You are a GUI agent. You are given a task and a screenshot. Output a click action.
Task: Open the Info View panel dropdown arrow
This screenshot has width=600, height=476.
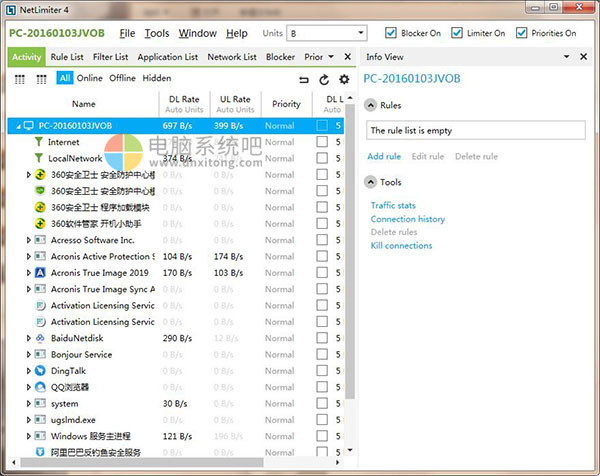pyautogui.click(x=567, y=57)
